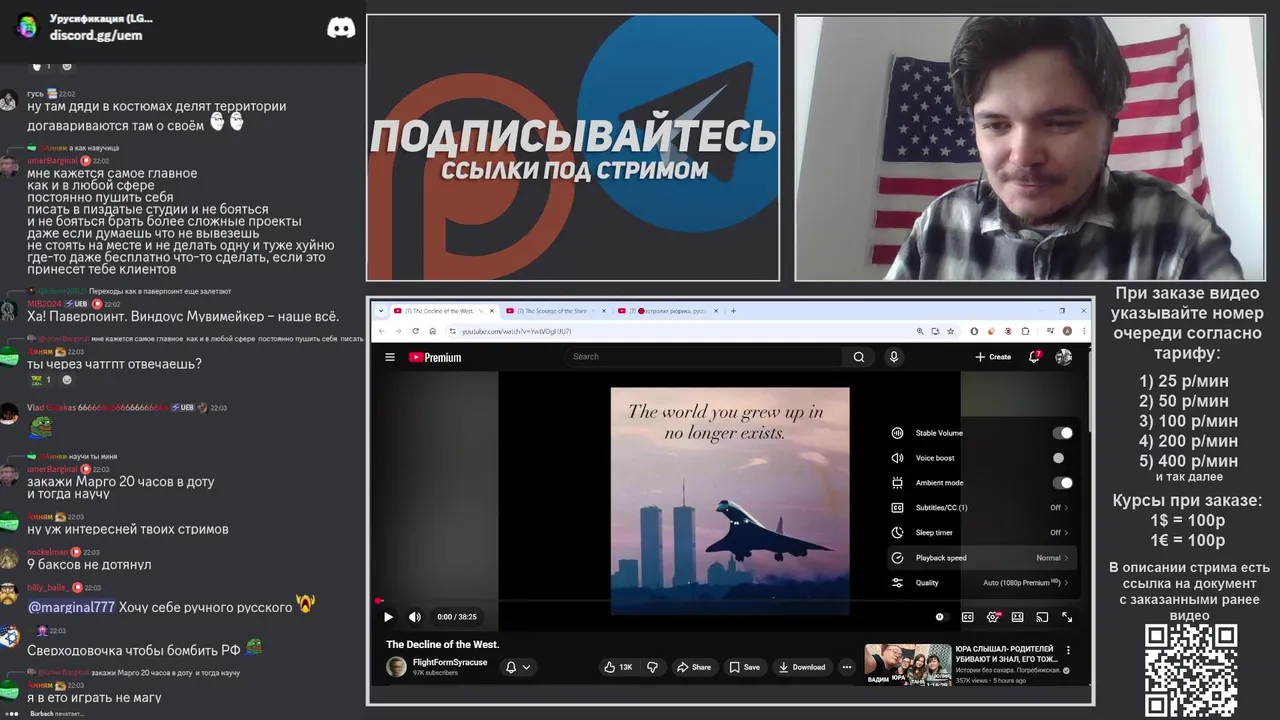This screenshot has width=1280, height=720.
Task: Start voice search with the microphone icon
Action: tap(894, 356)
